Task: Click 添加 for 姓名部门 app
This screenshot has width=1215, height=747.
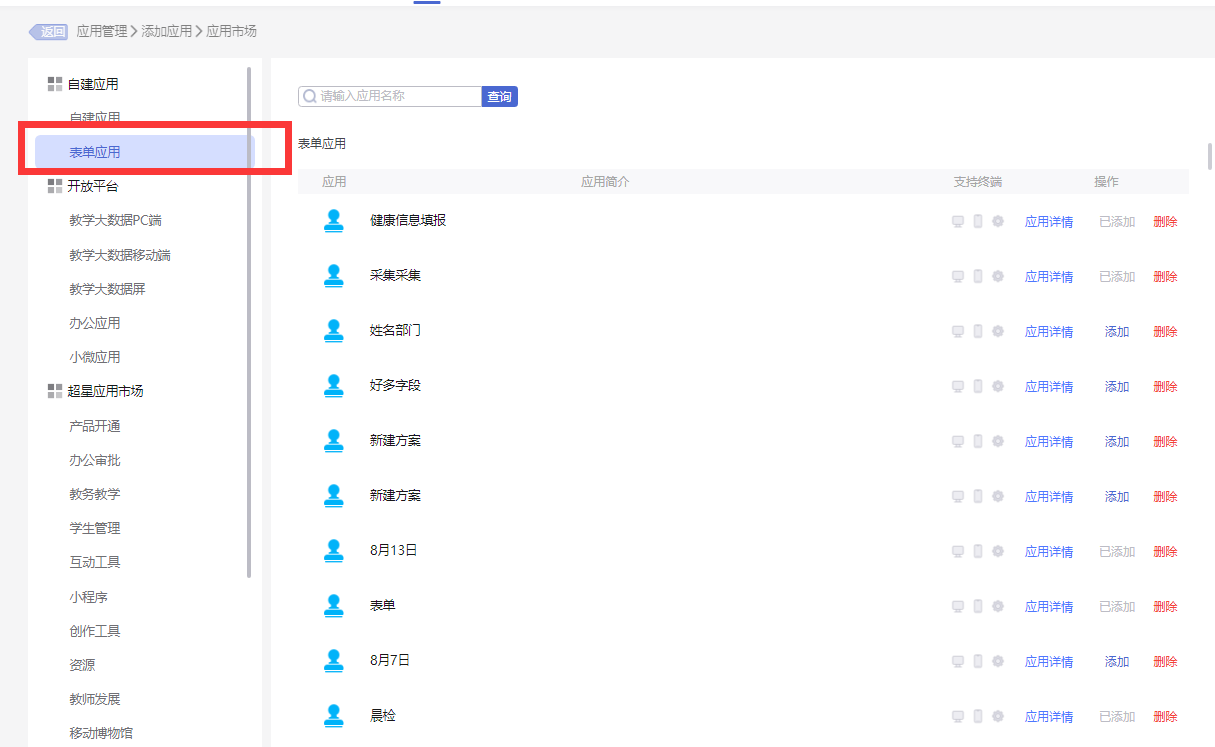Action: (x=1117, y=332)
